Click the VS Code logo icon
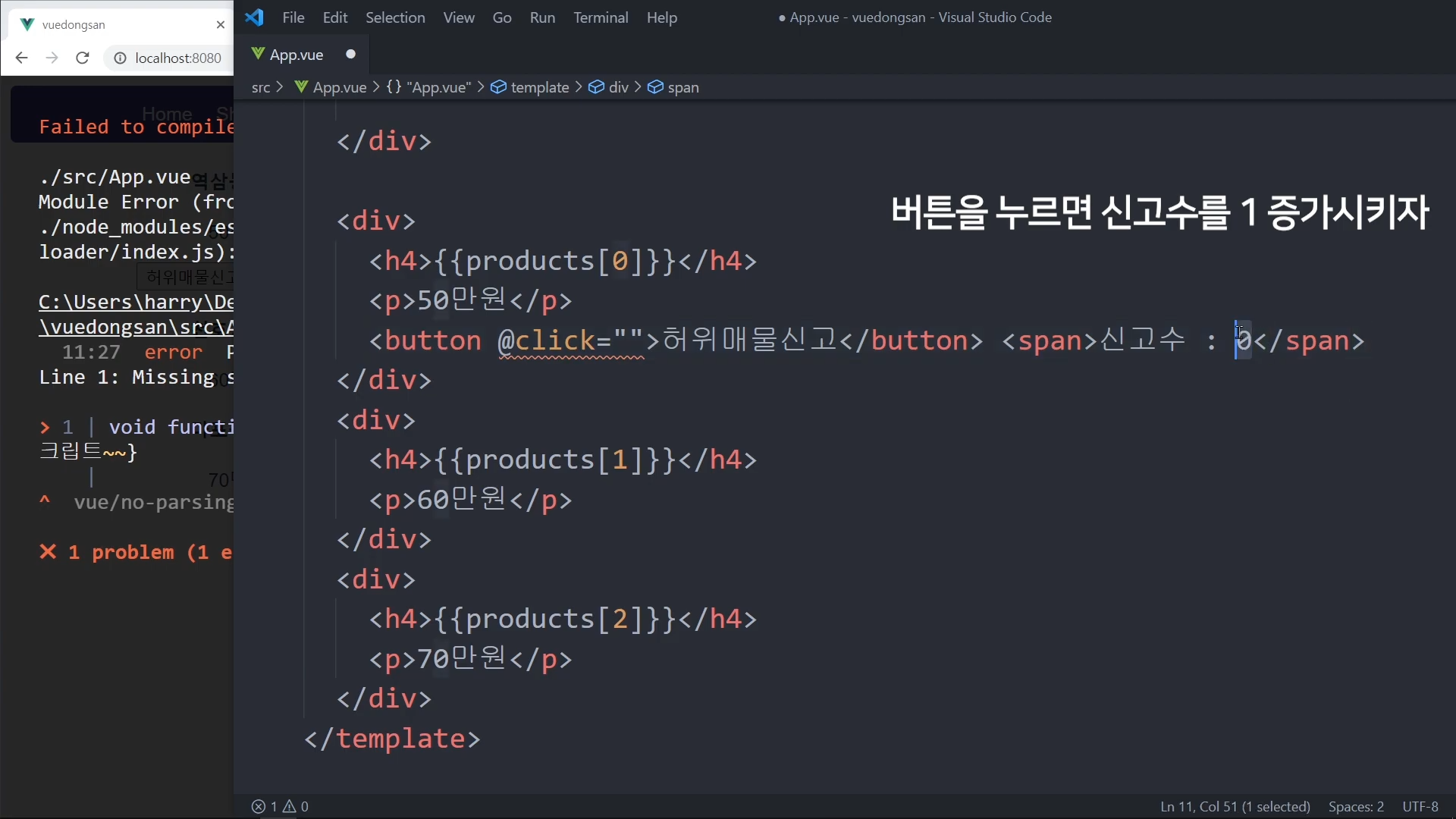 point(255,17)
